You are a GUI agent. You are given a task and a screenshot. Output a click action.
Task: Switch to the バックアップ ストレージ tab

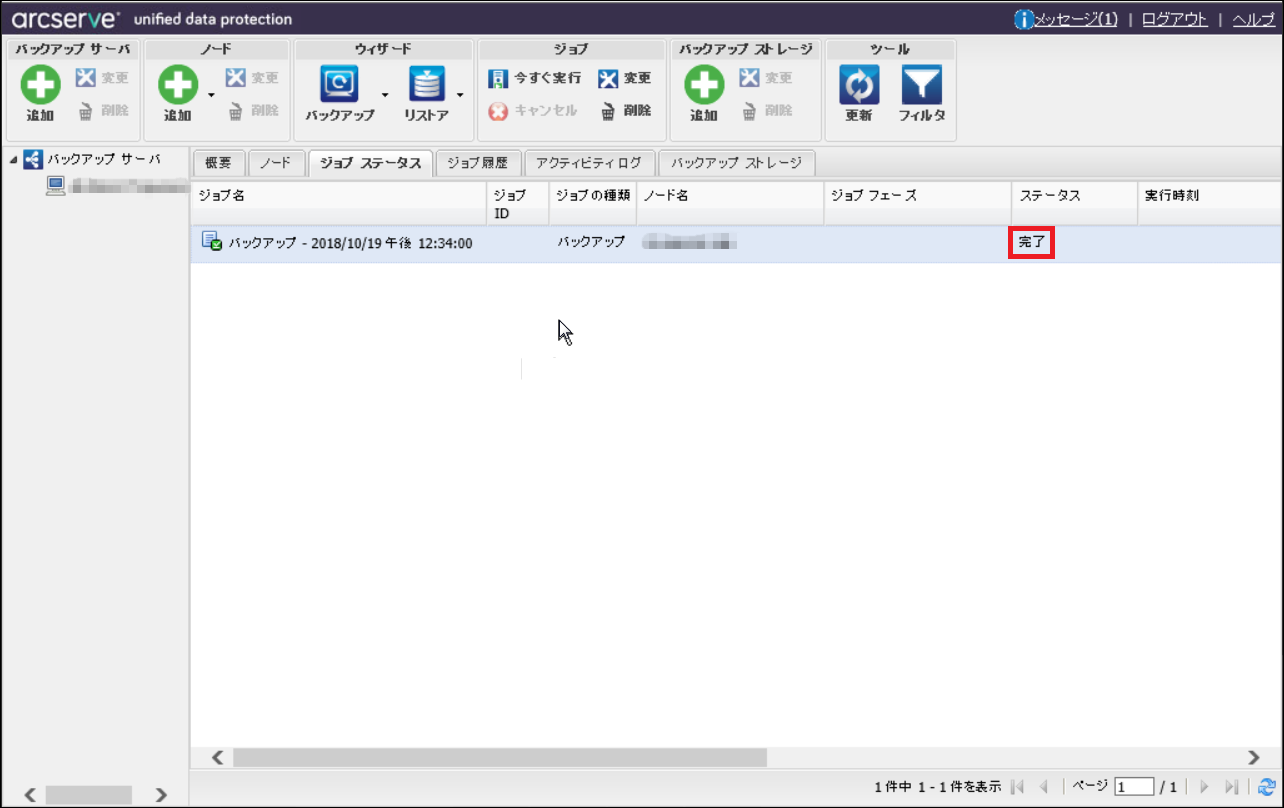click(x=737, y=163)
